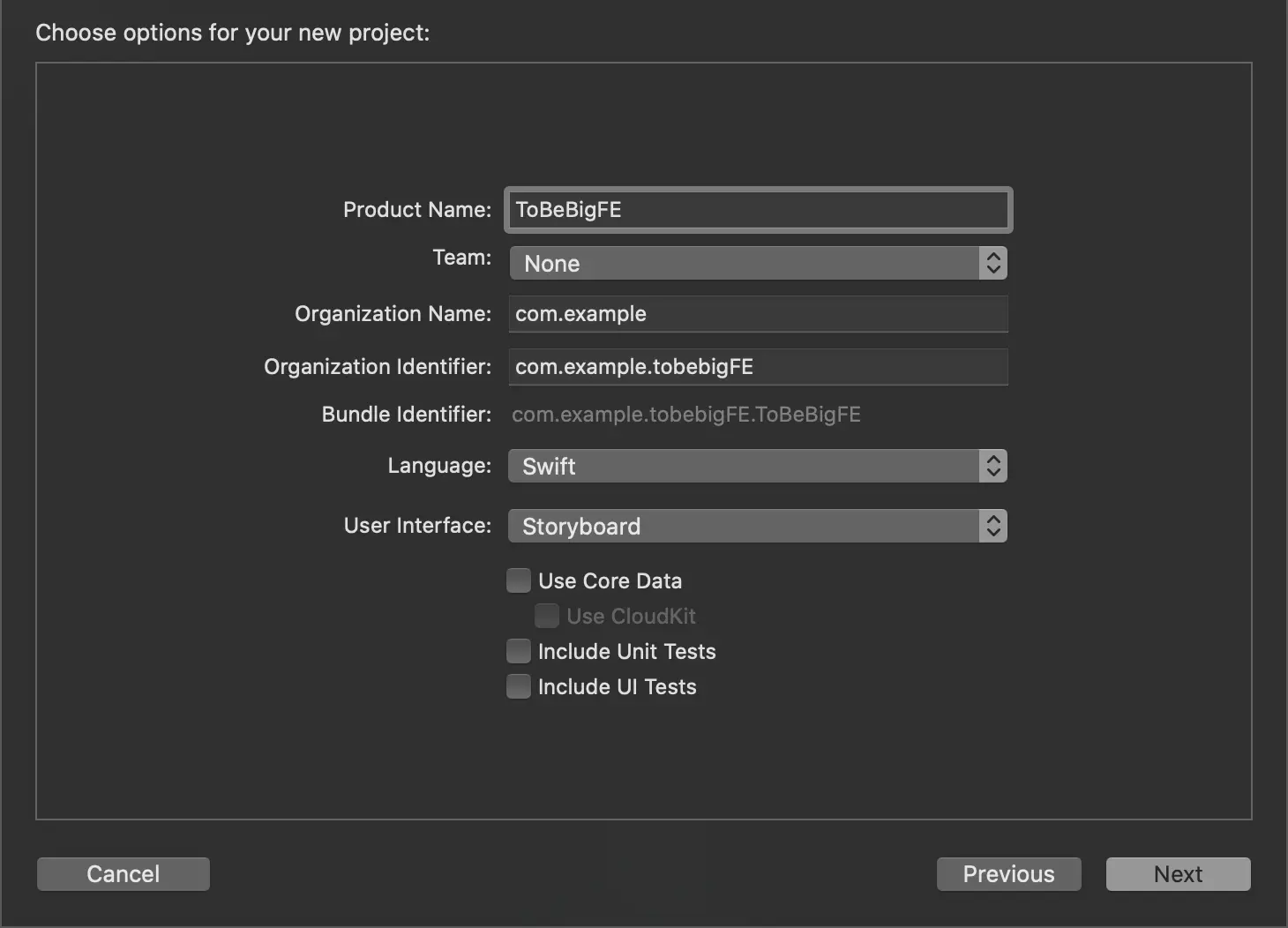Select the Organization Identifier input field
This screenshot has width=1288, height=928.
758,367
